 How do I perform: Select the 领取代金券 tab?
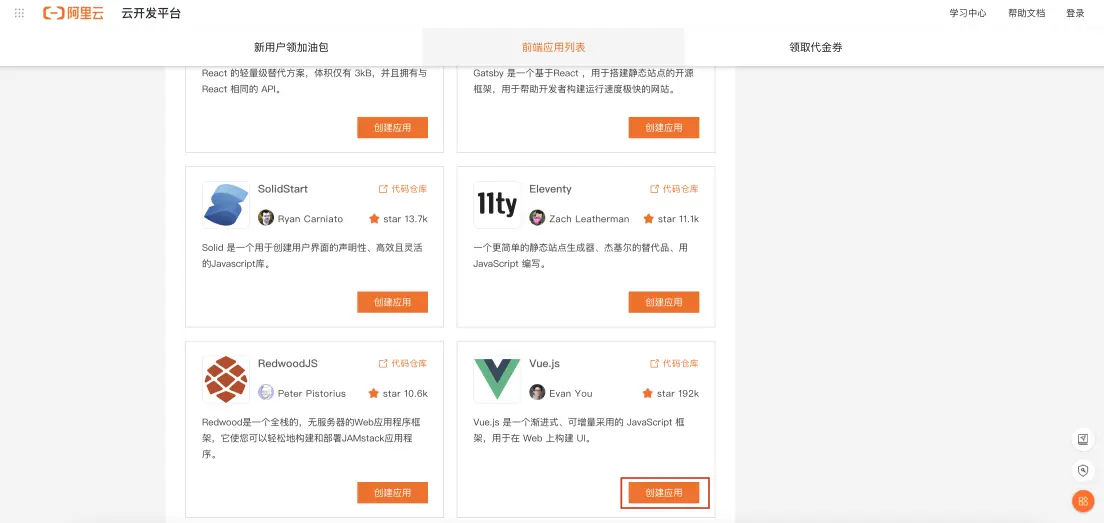click(x=815, y=47)
